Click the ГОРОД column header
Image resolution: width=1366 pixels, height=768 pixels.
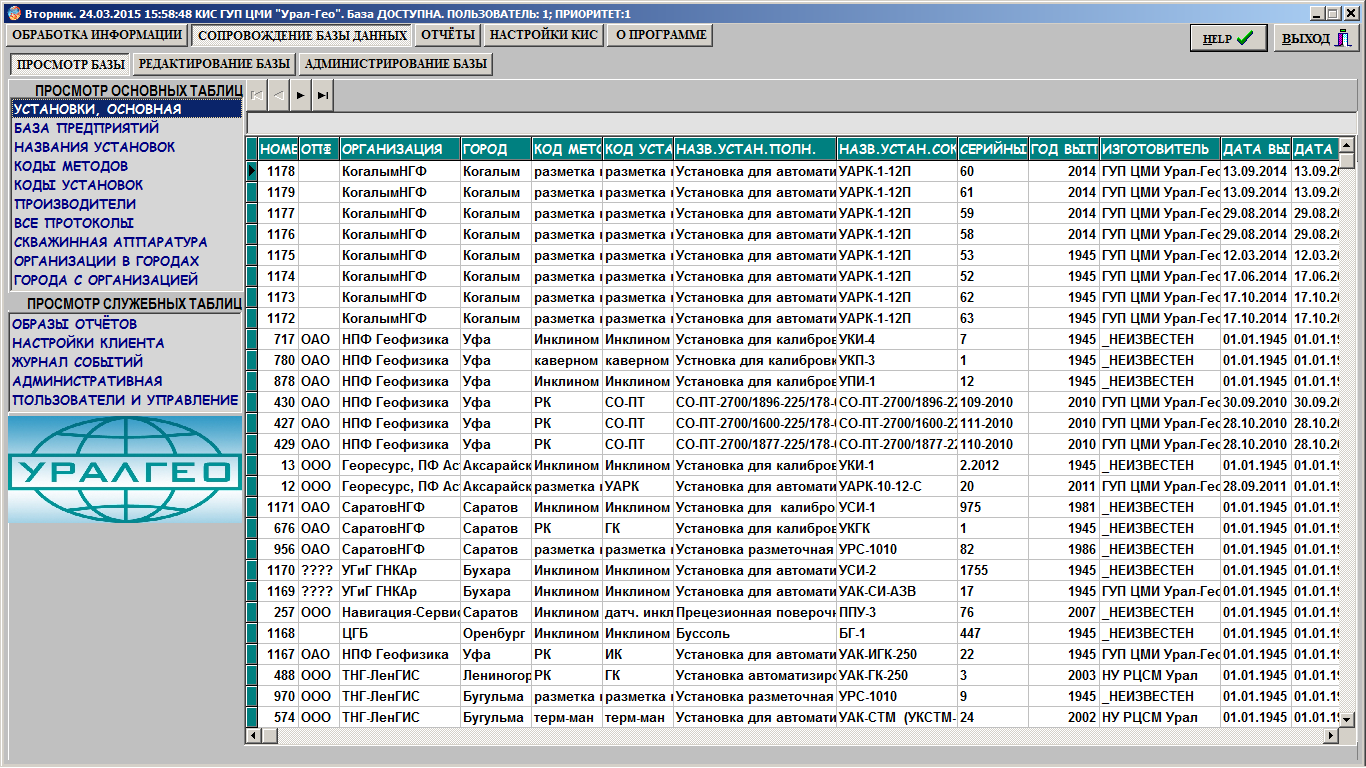[x=495, y=149]
